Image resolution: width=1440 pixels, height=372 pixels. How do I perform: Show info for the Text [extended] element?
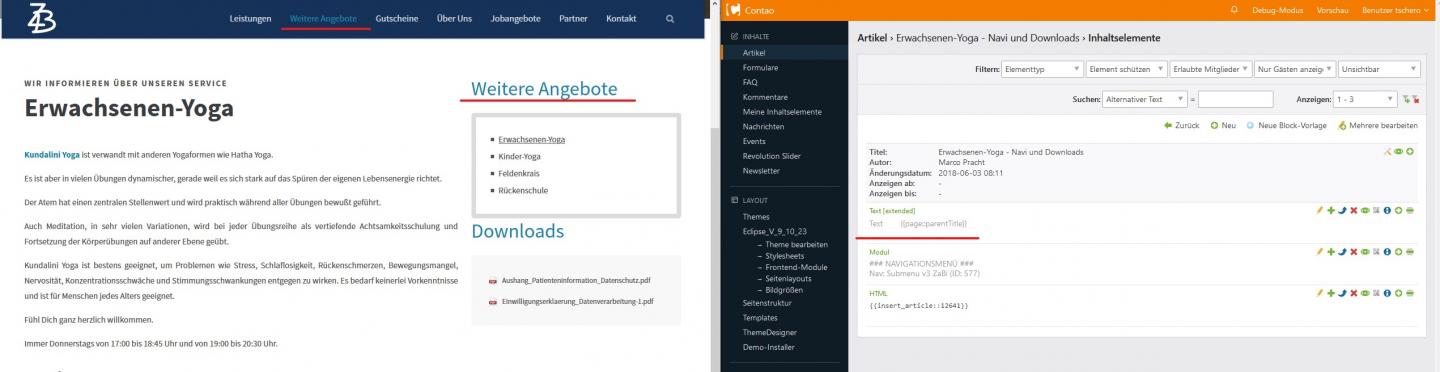pos(1387,210)
